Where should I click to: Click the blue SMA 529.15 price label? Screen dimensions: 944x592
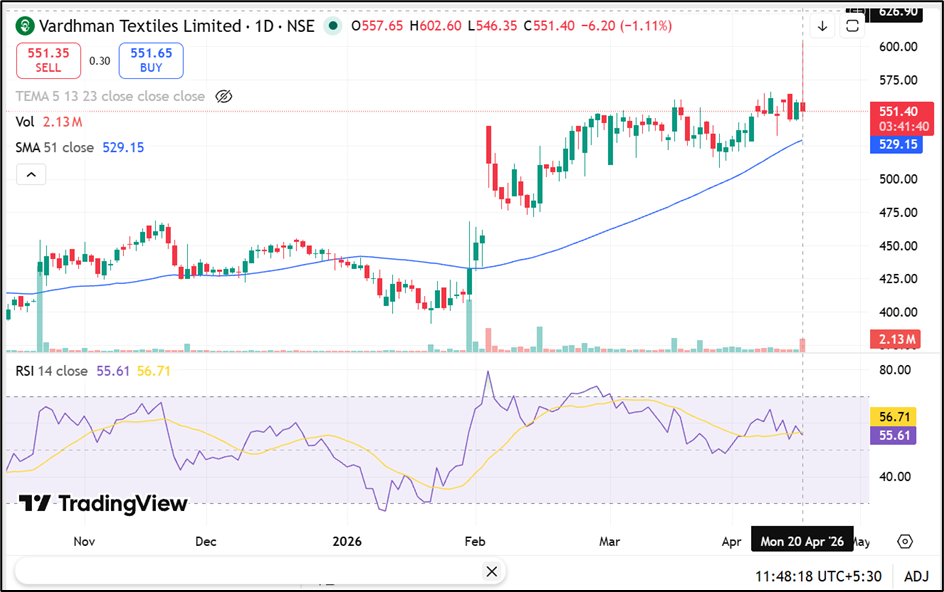(x=897, y=144)
